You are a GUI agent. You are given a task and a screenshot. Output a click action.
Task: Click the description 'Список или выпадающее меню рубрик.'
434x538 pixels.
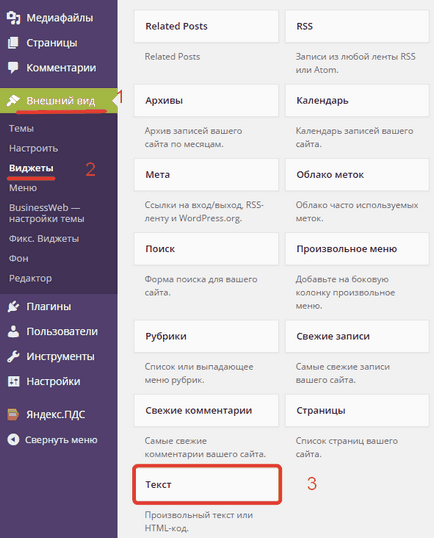coord(199,373)
